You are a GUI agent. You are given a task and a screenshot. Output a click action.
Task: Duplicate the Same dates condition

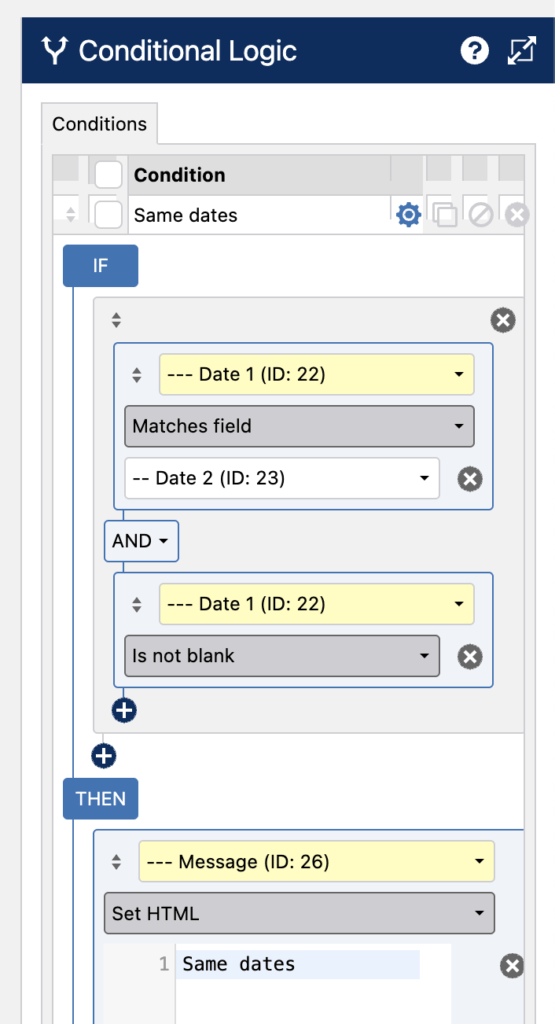(x=445, y=215)
